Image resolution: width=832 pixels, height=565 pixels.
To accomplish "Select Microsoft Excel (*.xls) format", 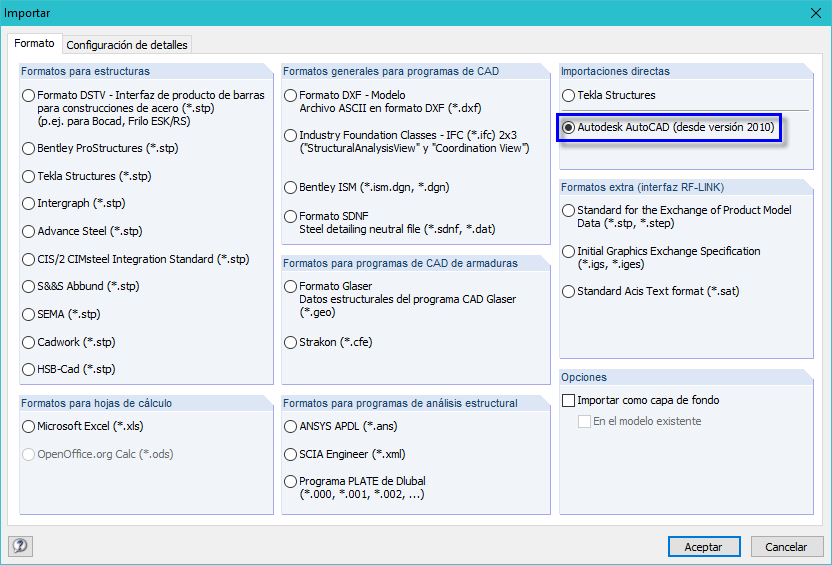I will (x=29, y=427).
